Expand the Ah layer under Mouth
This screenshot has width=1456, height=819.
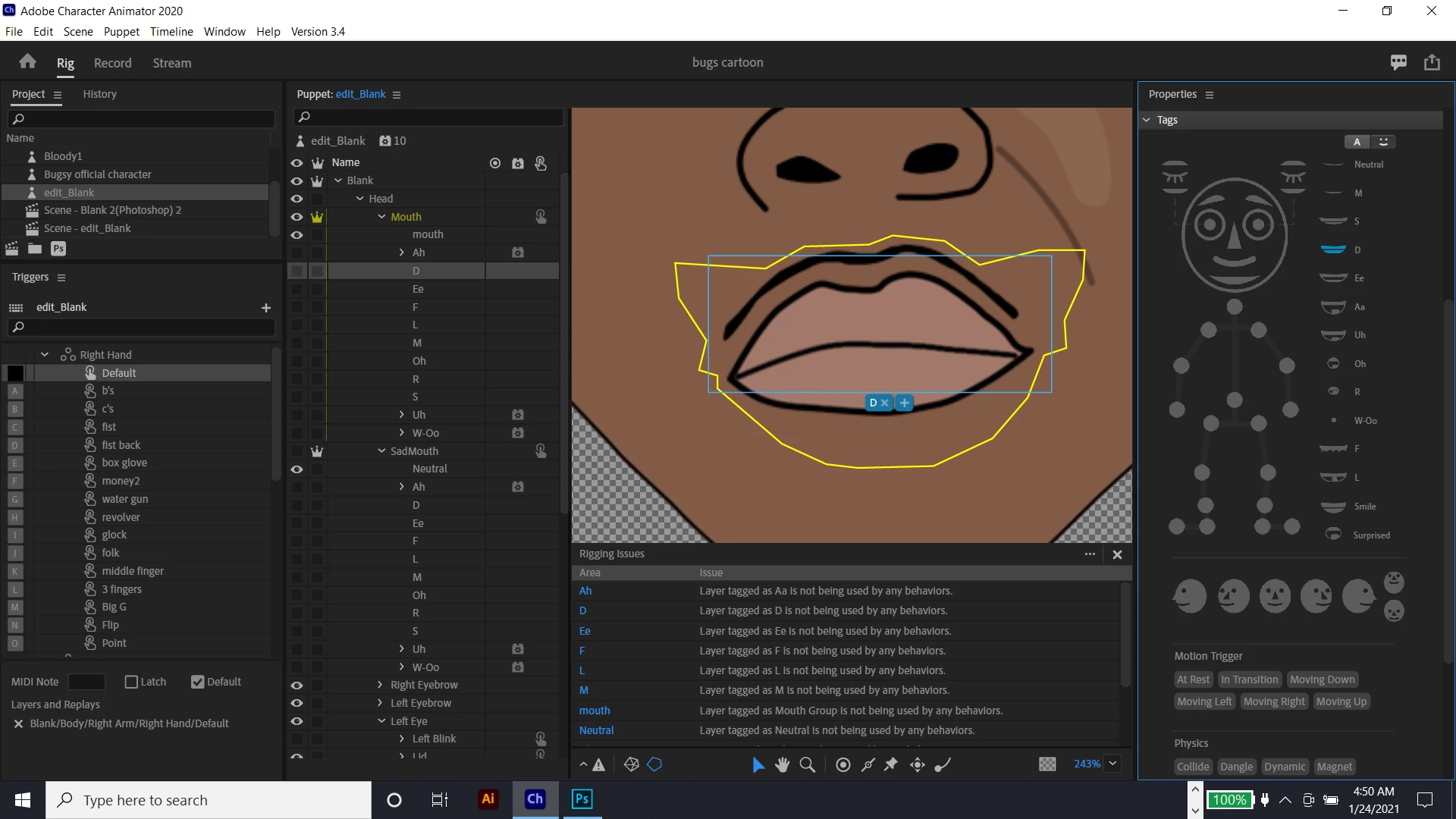click(401, 253)
